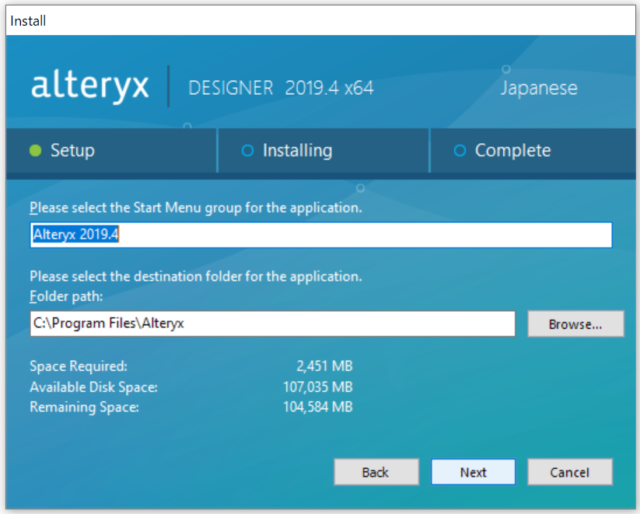Click into the Start Menu group field
Image resolution: width=640 pixels, height=514 pixels.
pyautogui.click(x=321, y=235)
